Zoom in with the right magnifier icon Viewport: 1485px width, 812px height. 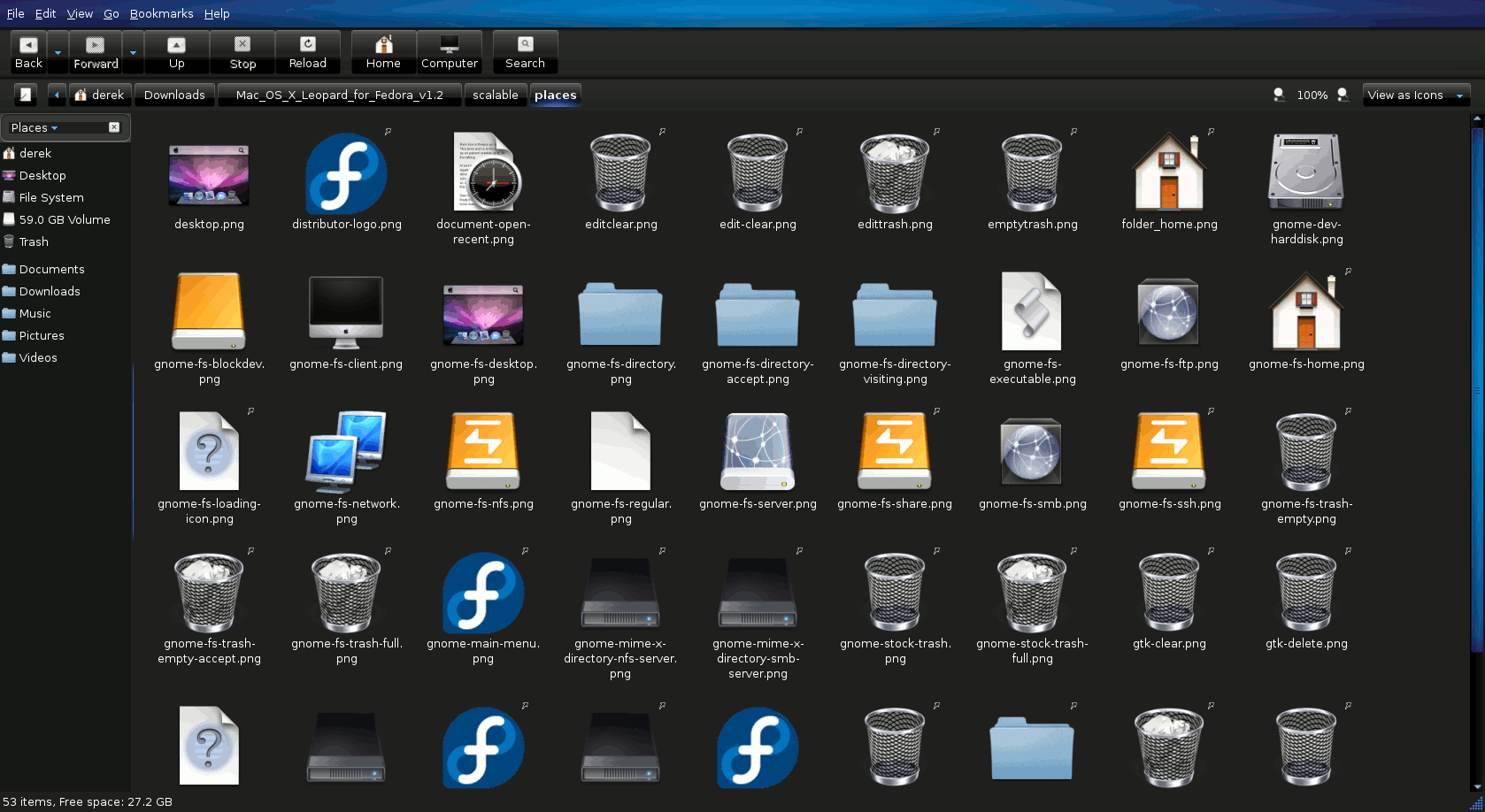[1343, 95]
